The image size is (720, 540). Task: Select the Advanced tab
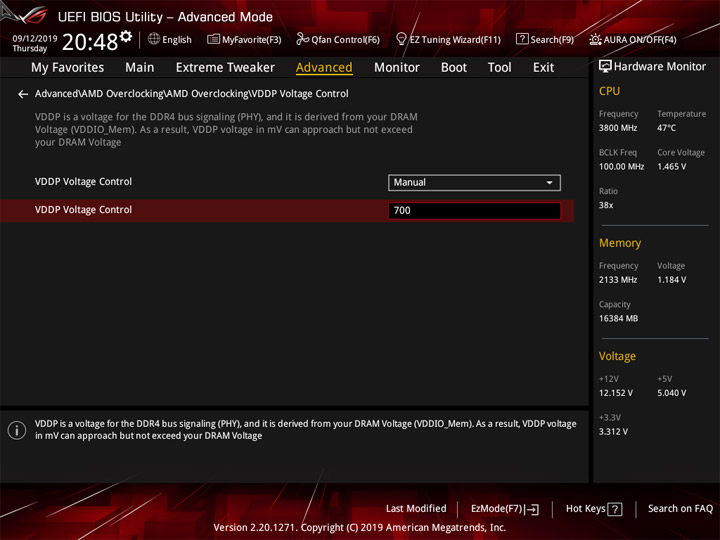click(x=324, y=68)
